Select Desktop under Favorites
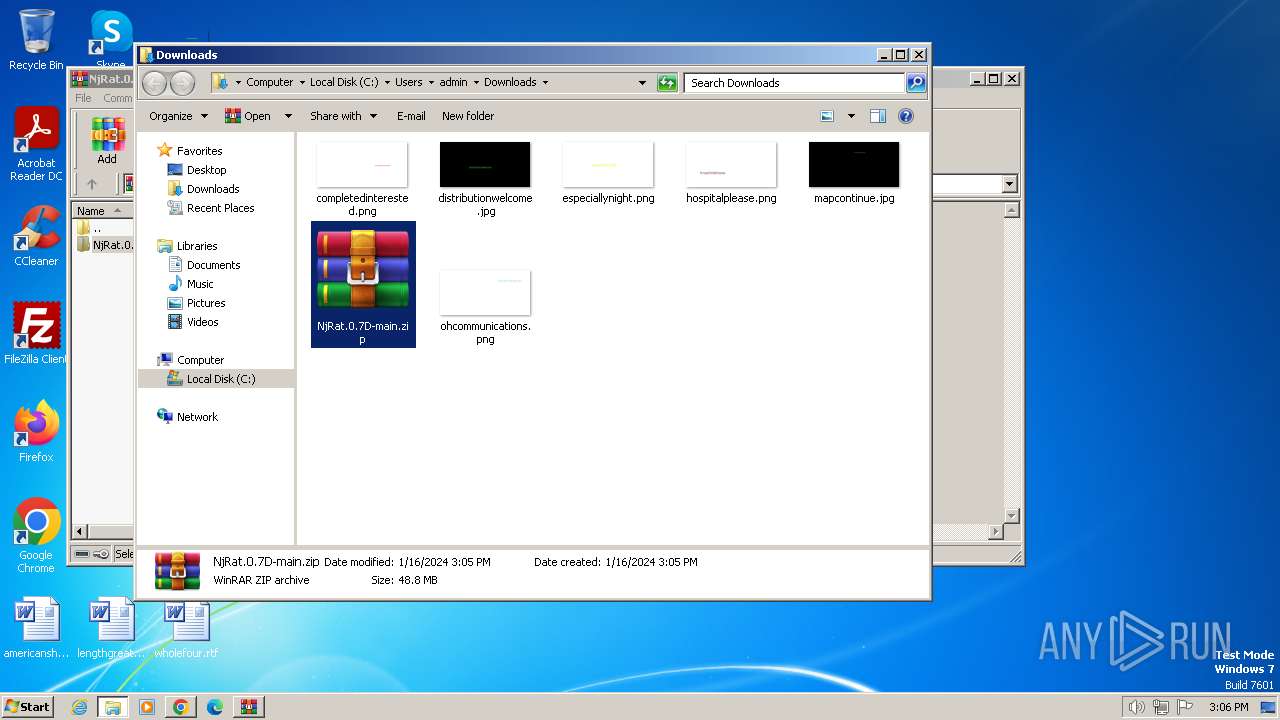 coord(206,170)
